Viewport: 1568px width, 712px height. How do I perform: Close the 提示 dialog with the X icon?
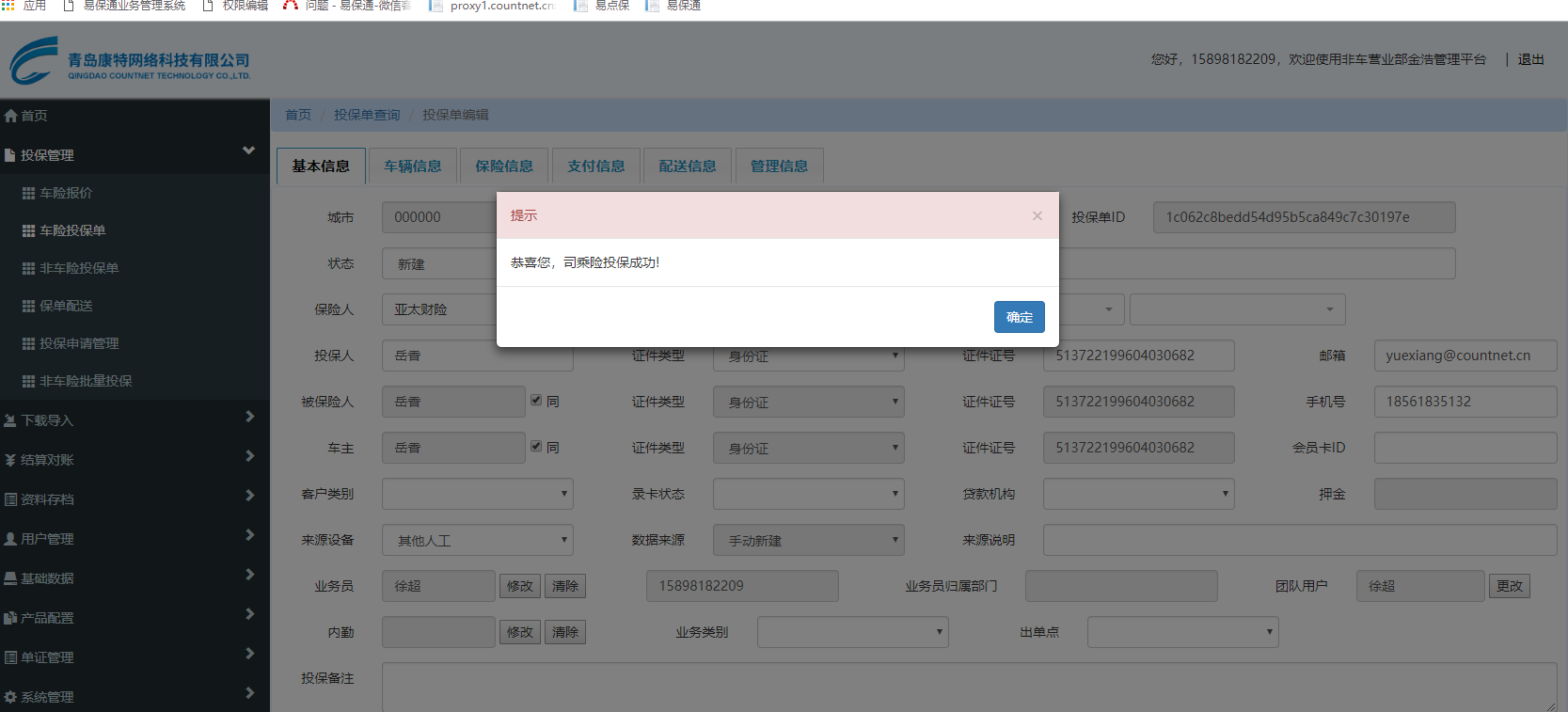point(1037,215)
